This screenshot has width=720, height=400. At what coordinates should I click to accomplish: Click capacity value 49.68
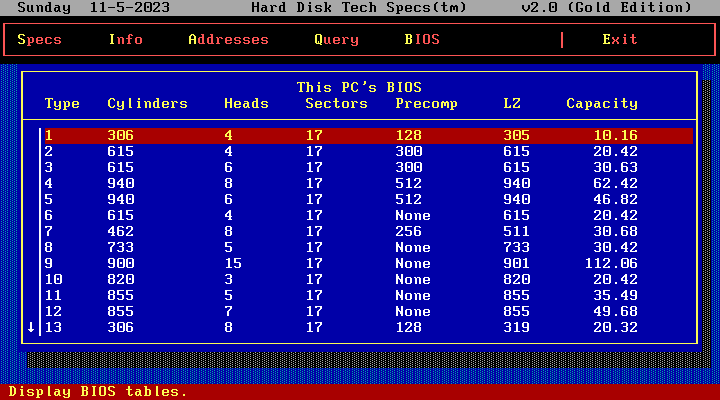click(x=615, y=311)
